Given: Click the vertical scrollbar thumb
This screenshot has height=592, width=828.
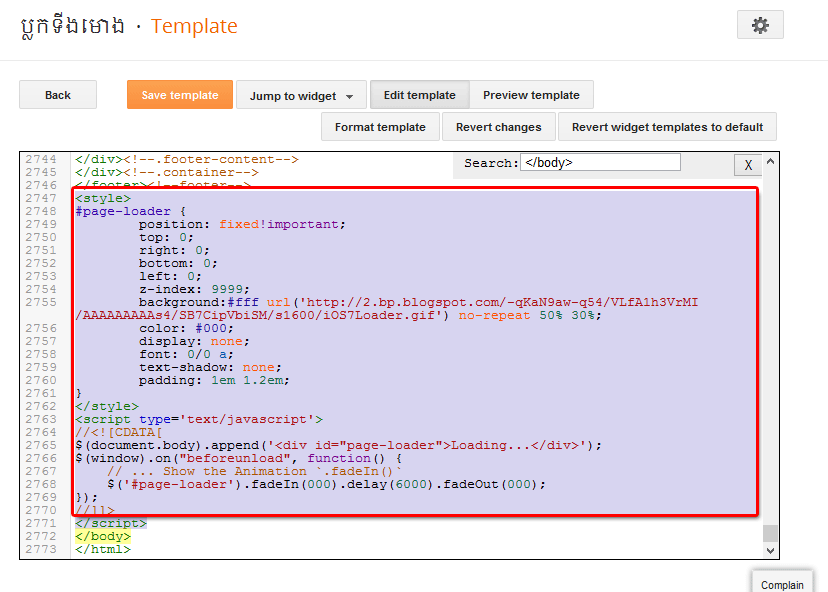Looking at the screenshot, I should [x=770, y=533].
